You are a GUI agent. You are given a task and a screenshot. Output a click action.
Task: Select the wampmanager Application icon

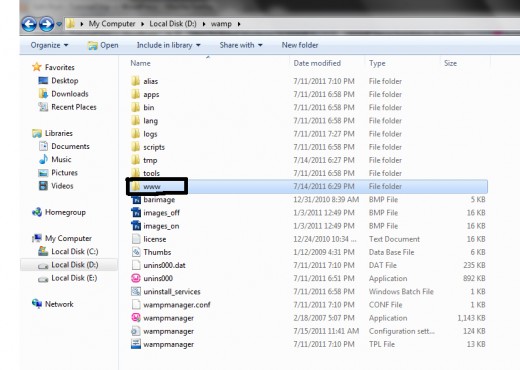[x=136, y=318]
